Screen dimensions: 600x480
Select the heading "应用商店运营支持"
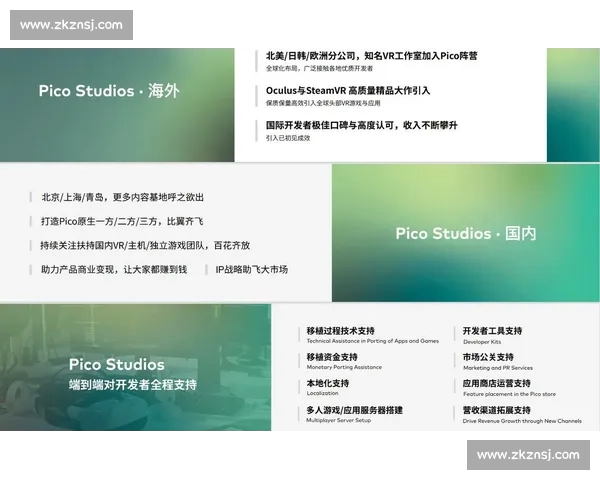[x=497, y=383]
